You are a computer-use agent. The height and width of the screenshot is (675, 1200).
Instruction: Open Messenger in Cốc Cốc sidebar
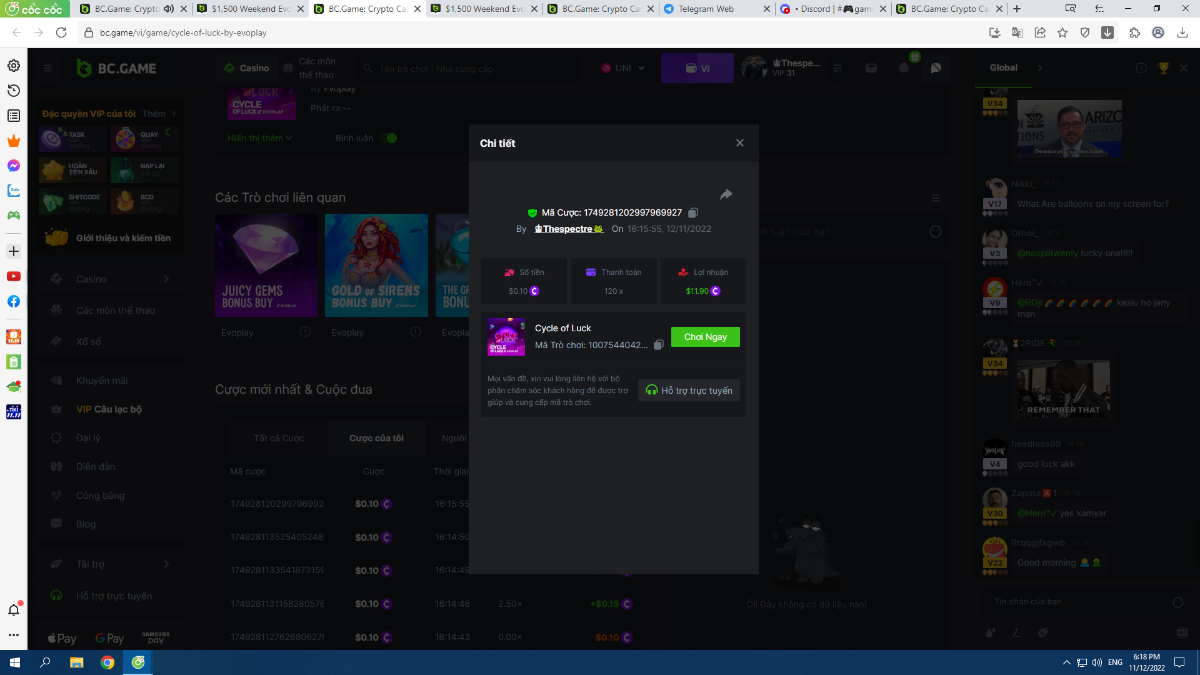pyautogui.click(x=14, y=166)
